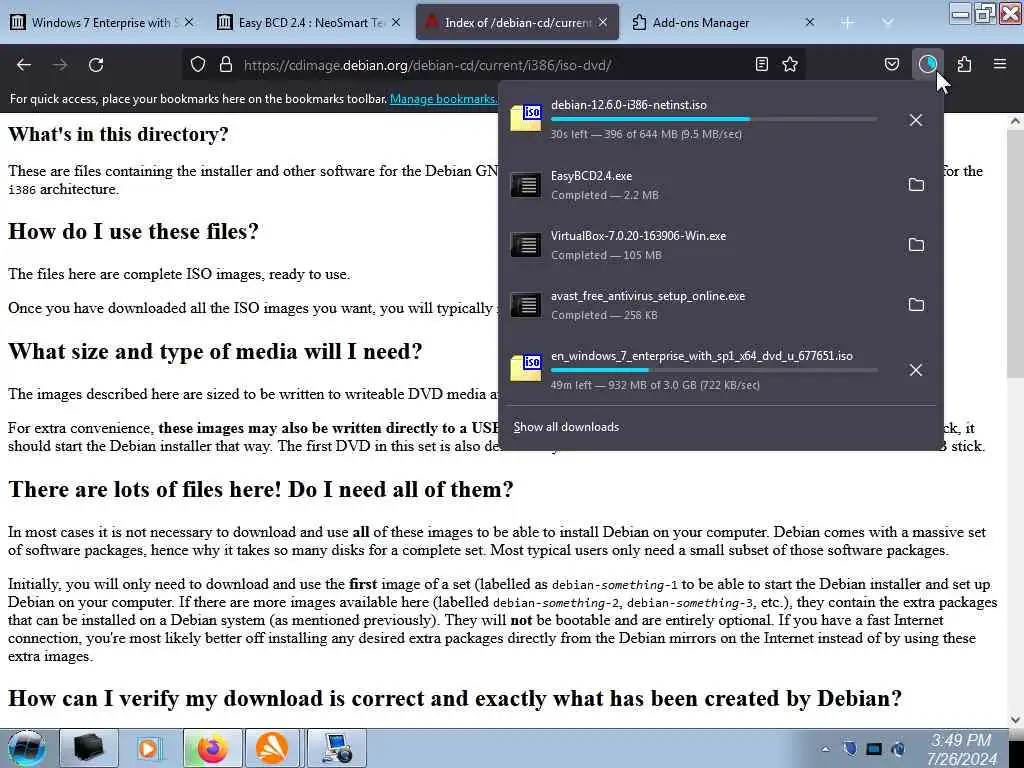Image resolution: width=1024 pixels, height=768 pixels.
Task: Open the Manage bookmarks link
Action: (443, 99)
